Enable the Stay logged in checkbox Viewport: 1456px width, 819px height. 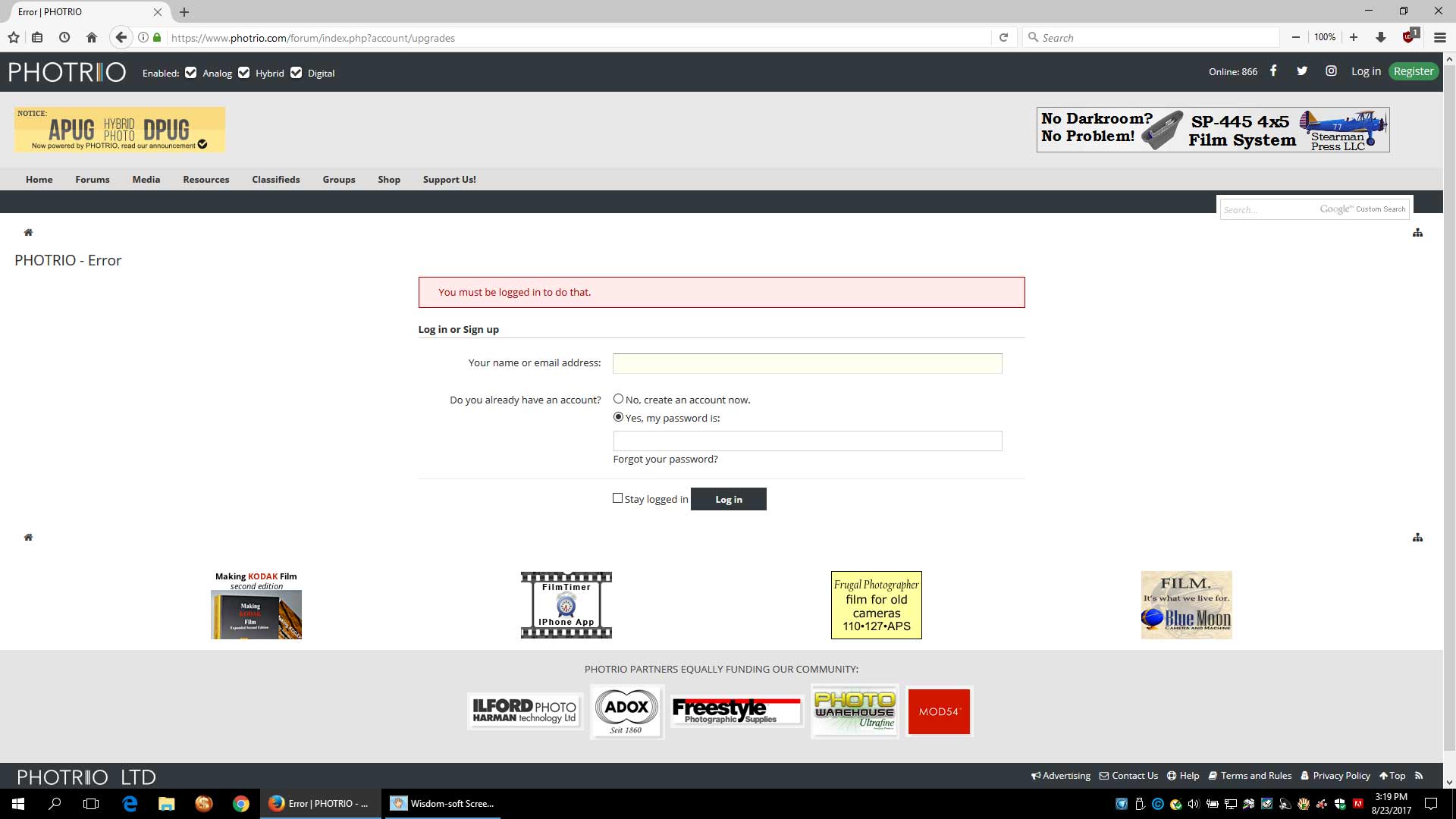click(617, 498)
